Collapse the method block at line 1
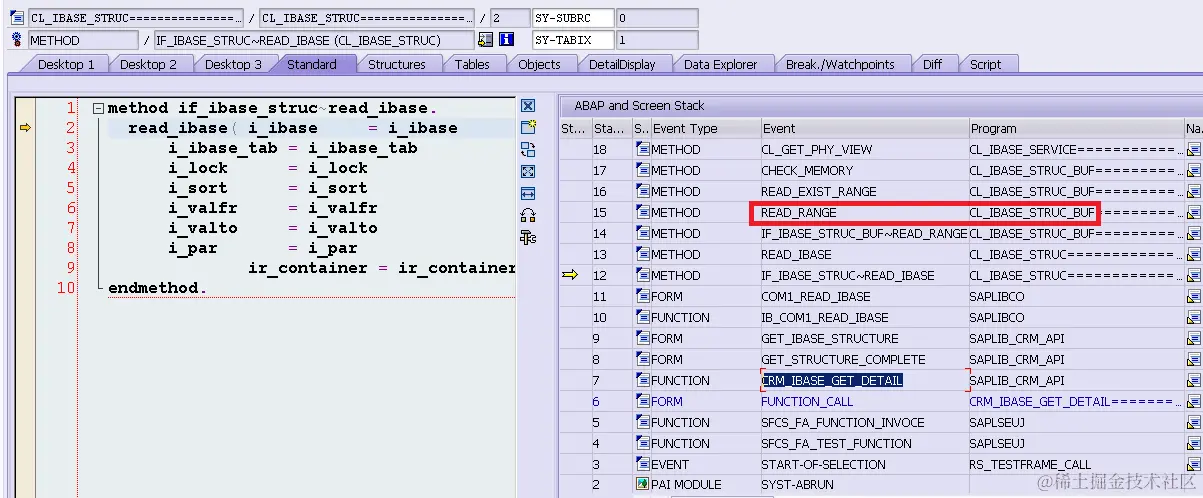This screenshot has height=498, width=1203. 98,108
